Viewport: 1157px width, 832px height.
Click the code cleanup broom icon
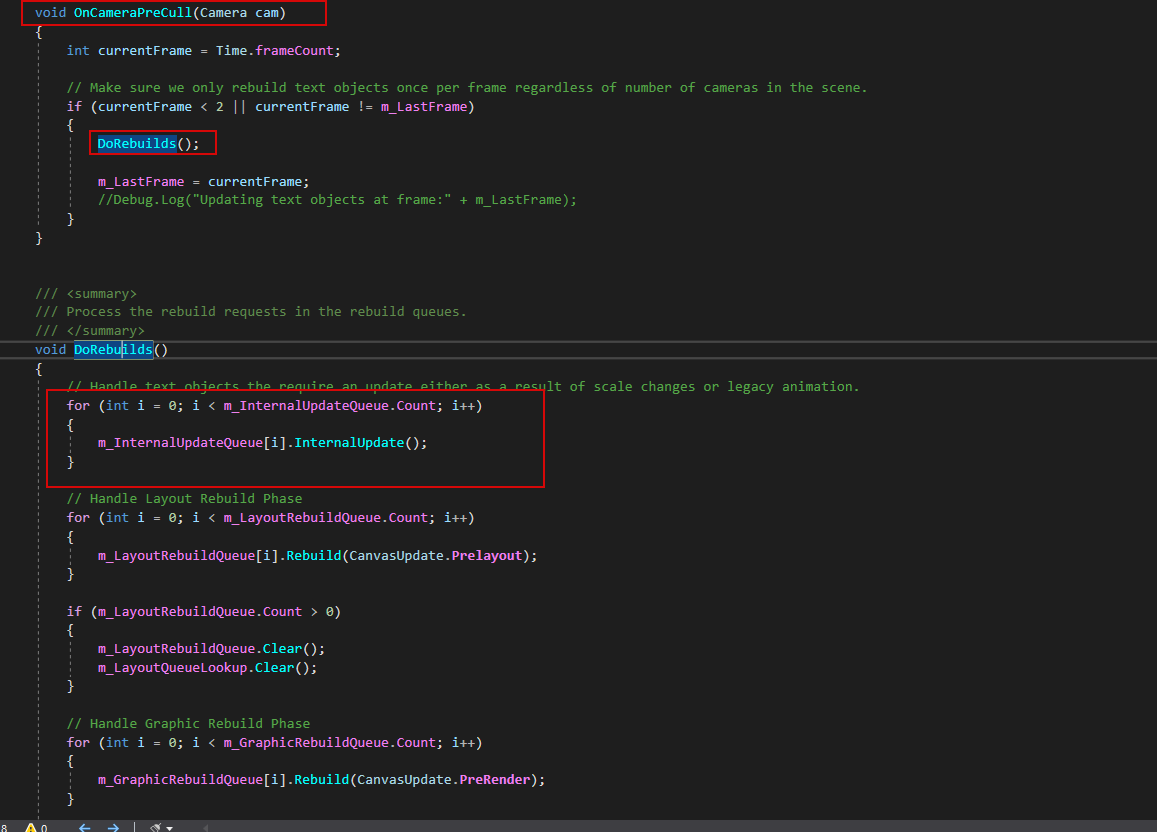[156, 827]
